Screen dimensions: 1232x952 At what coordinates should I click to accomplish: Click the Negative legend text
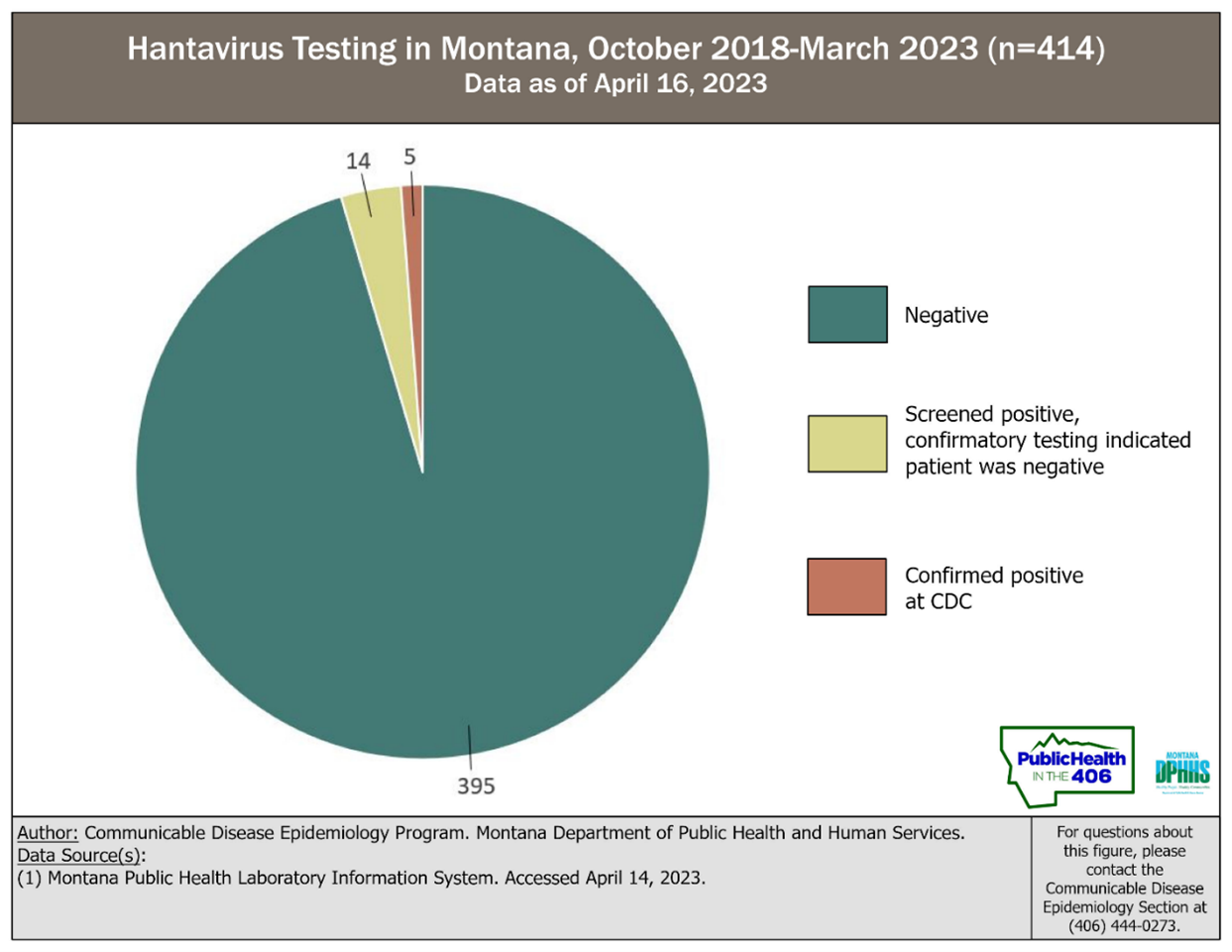point(946,315)
